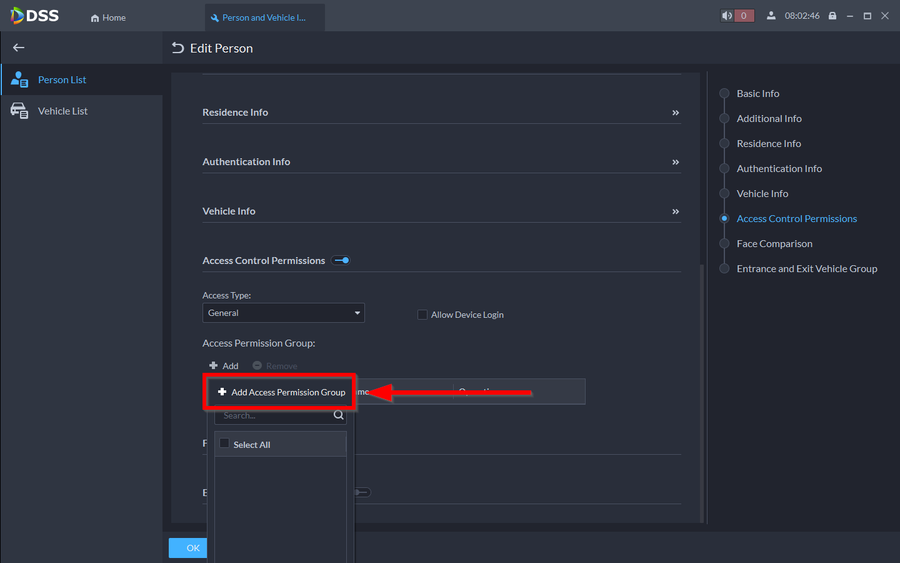Jump to Face Comparison in step navigator
Screen dimensions: 900x563
click(x=774, y=244)
